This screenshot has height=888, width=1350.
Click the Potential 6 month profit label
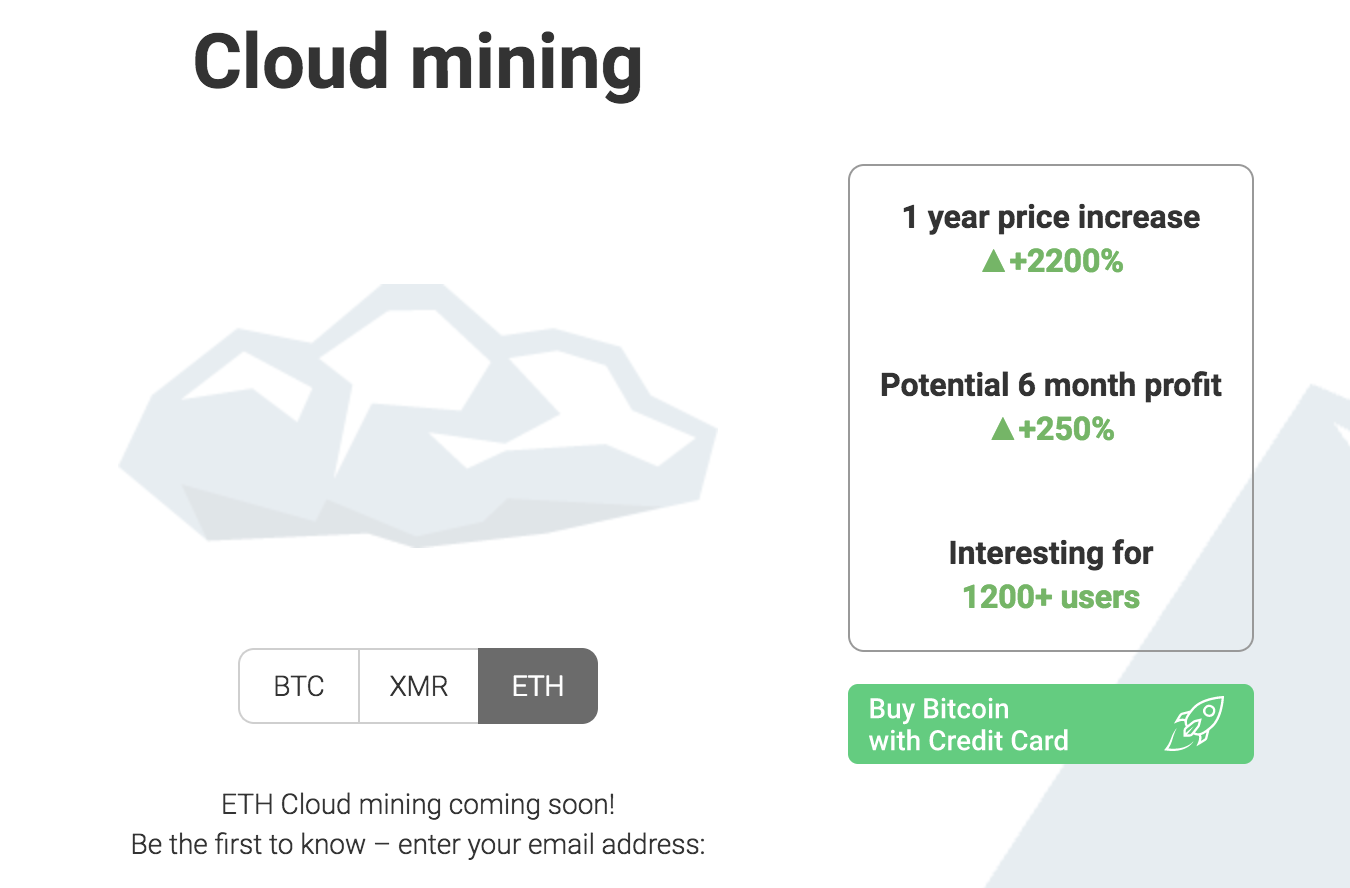click(x=1051, y=385)
